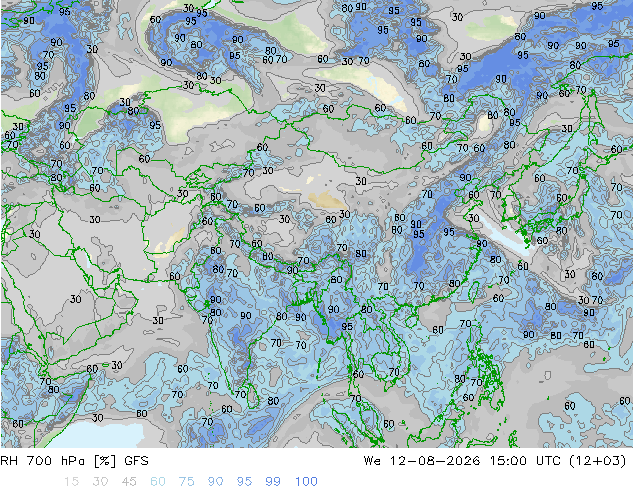Select the light blue legend value 60

[x=158, y=482]
